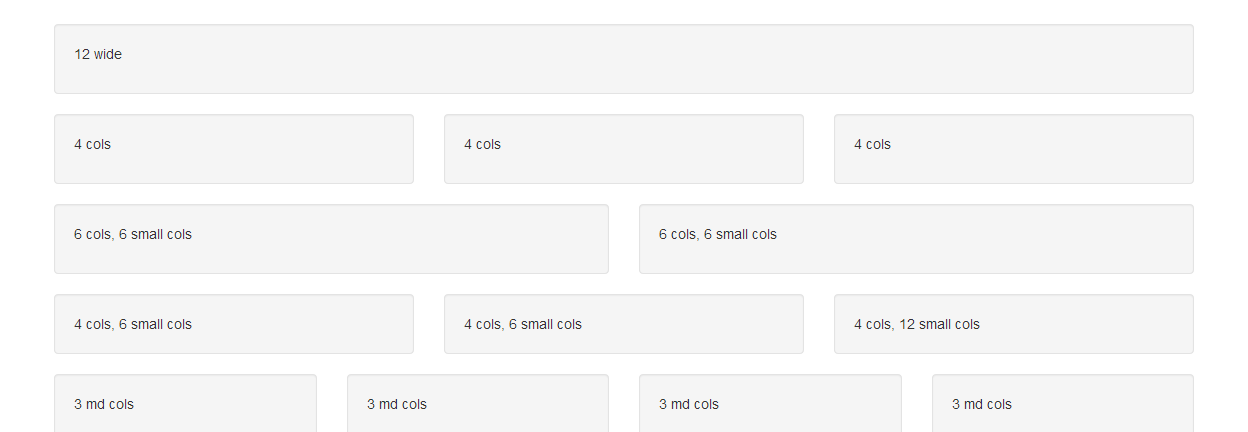The image size is (1248, 432).
Task: Click the right 6 cols, 6 small cols box
Action: click(916, 239)
